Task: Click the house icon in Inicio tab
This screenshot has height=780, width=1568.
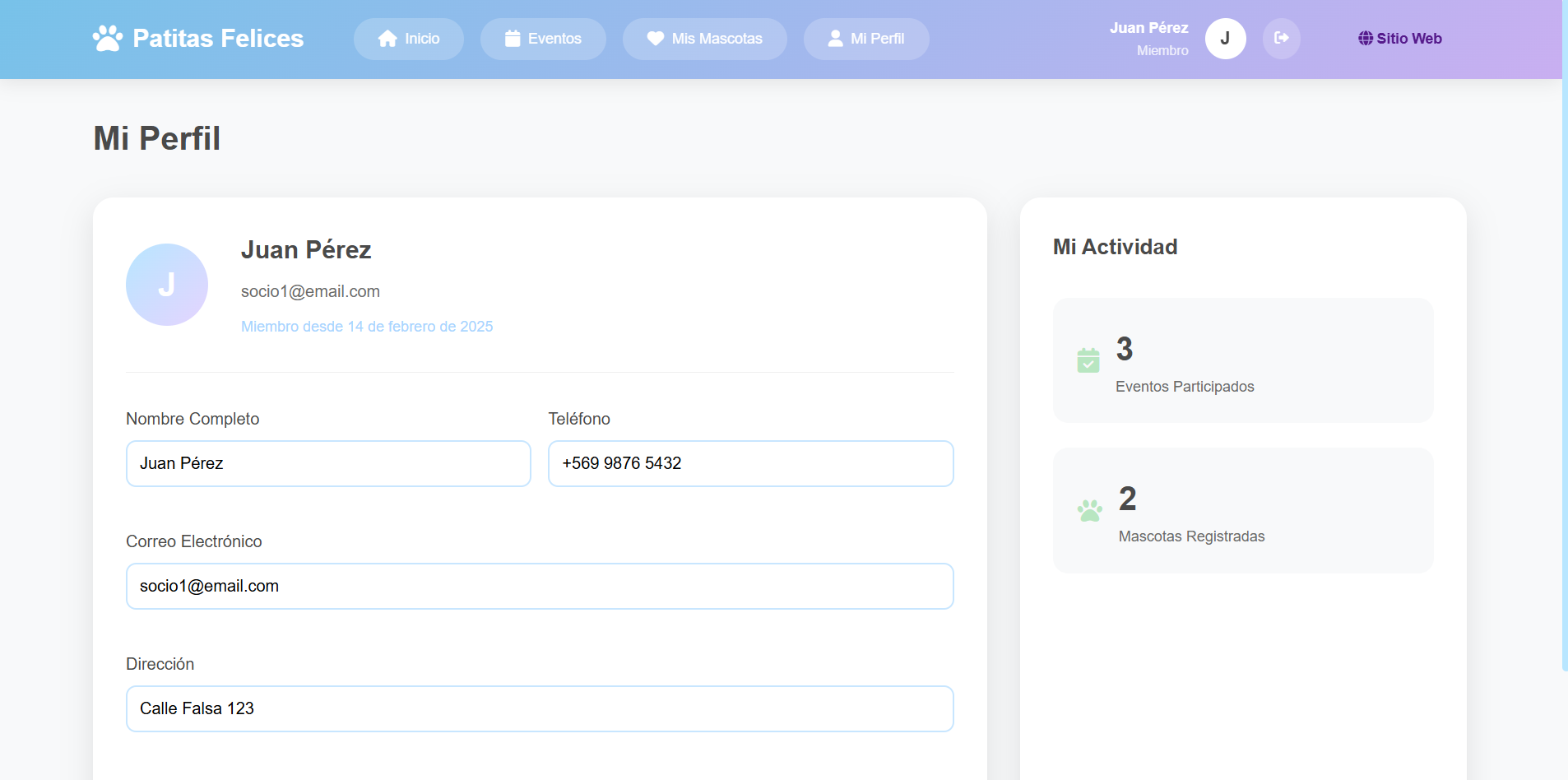Action: click(387, 39)
